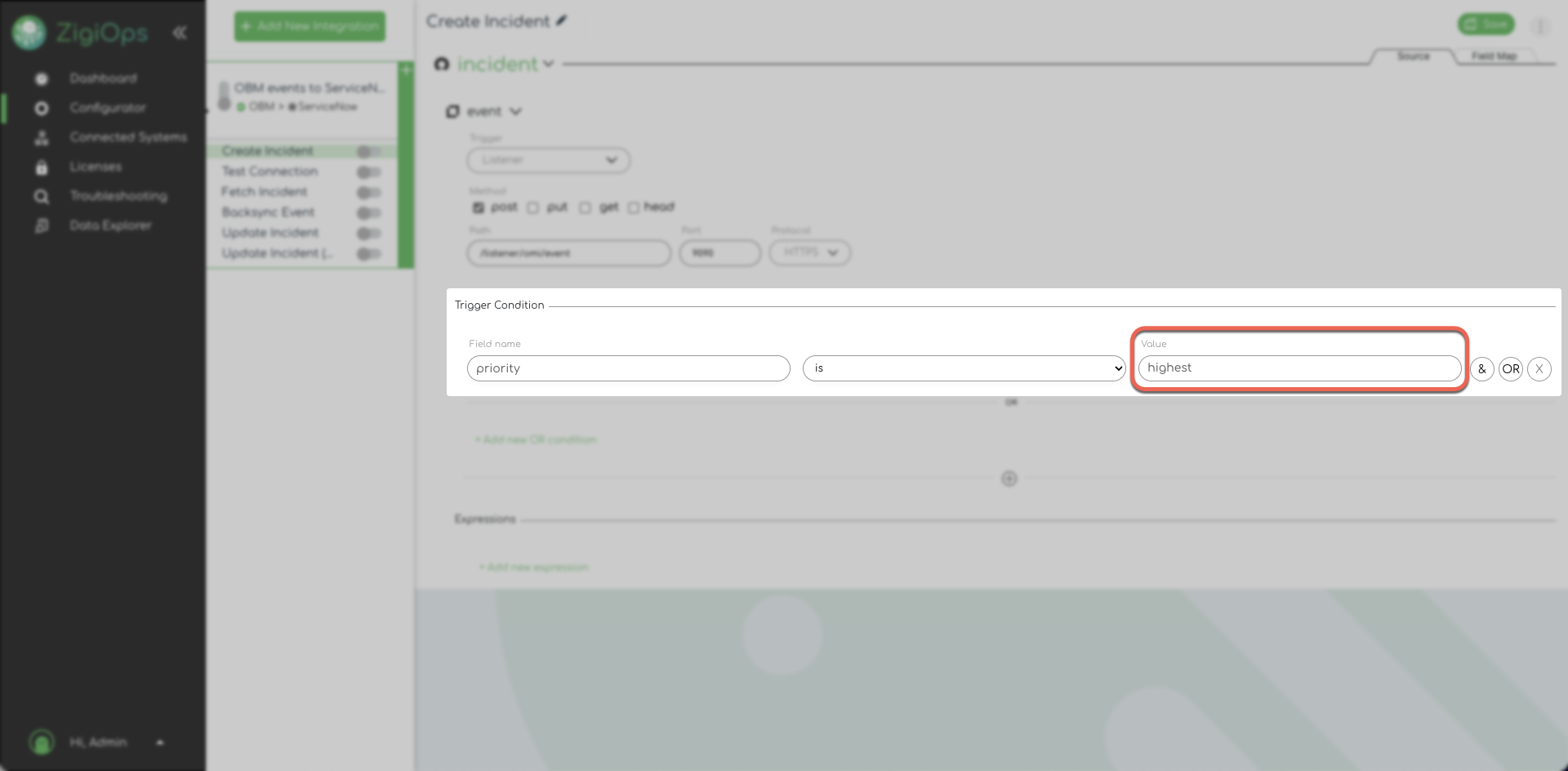Switch to the Field Map tab
The image size is (1568, 771).
pos(1494,56)
